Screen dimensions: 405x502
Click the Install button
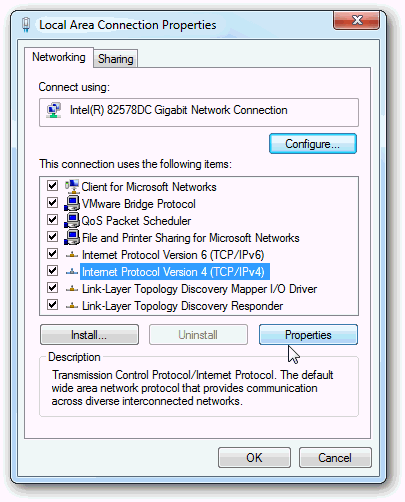[89, 335]
